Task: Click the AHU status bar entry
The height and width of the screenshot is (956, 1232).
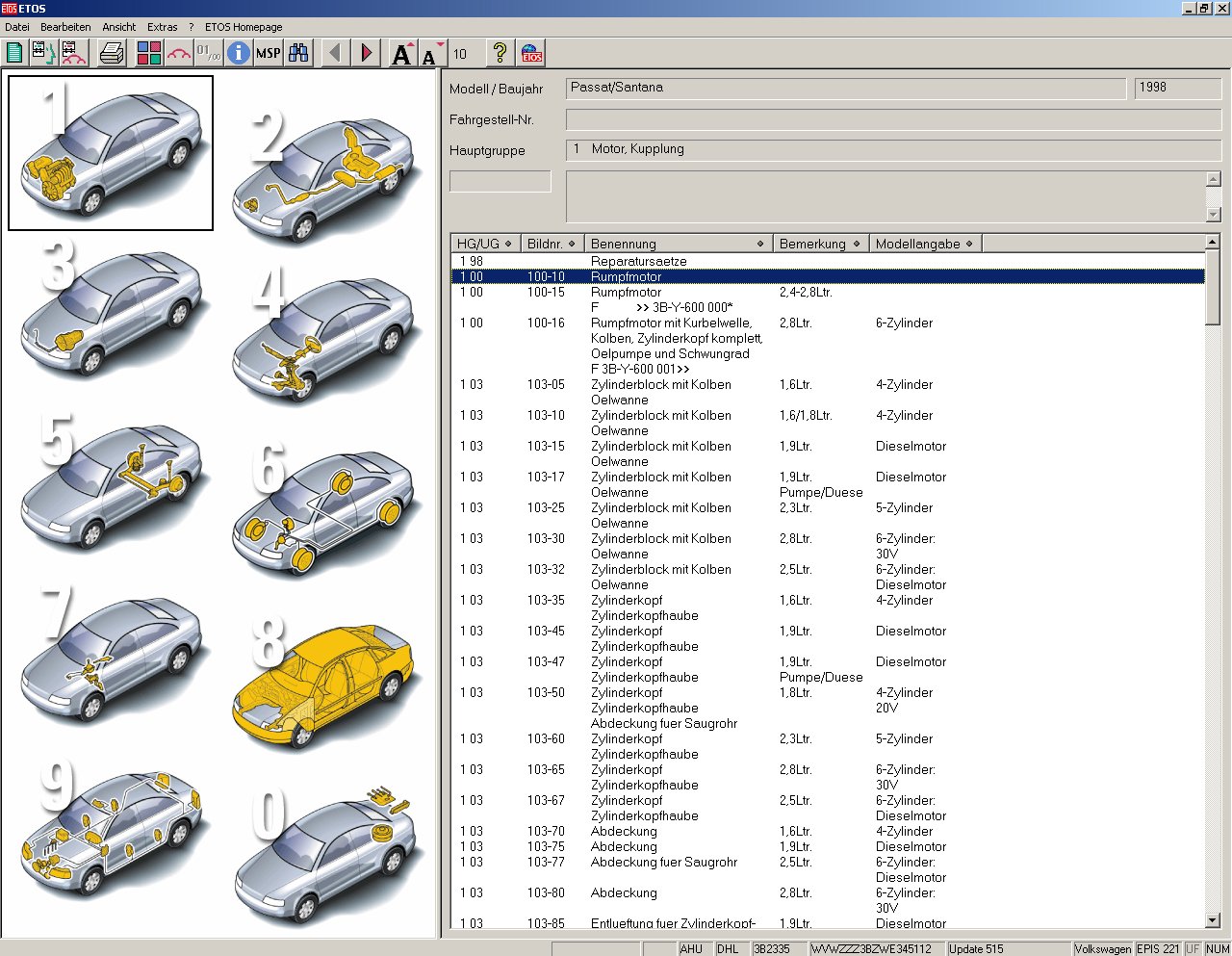Action: [x=694, y=948]
